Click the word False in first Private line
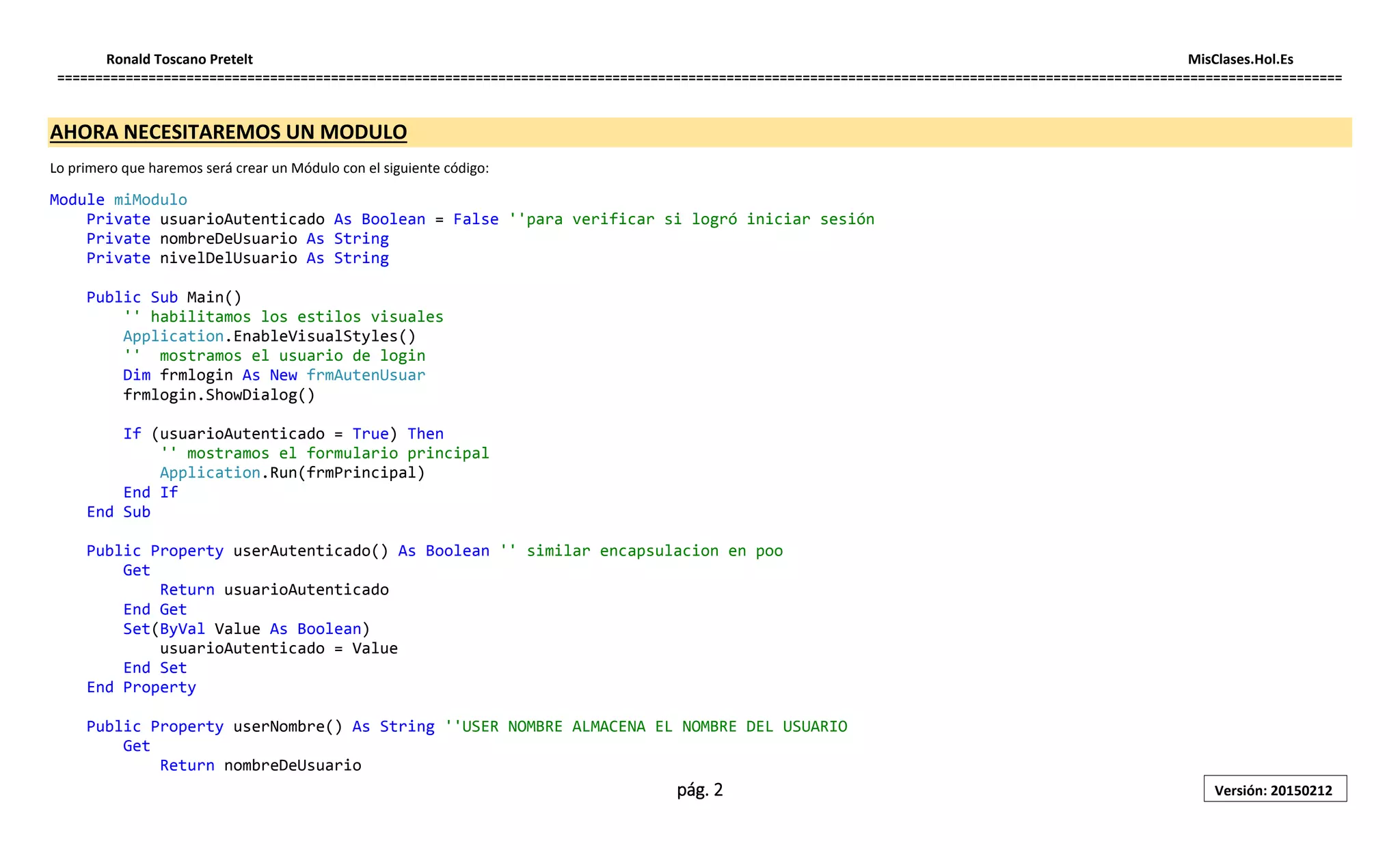Viewport: 1400px width, 850px height. [476, 219]
